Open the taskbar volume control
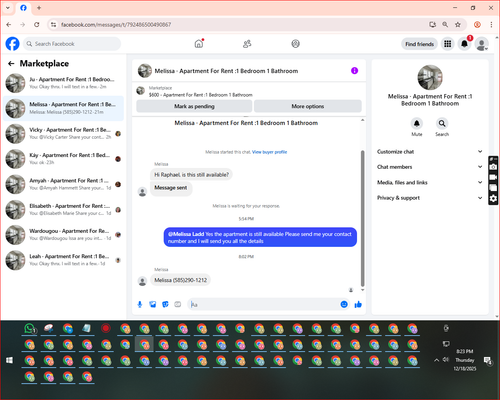 pyautogui.click(x=446, y=360)
